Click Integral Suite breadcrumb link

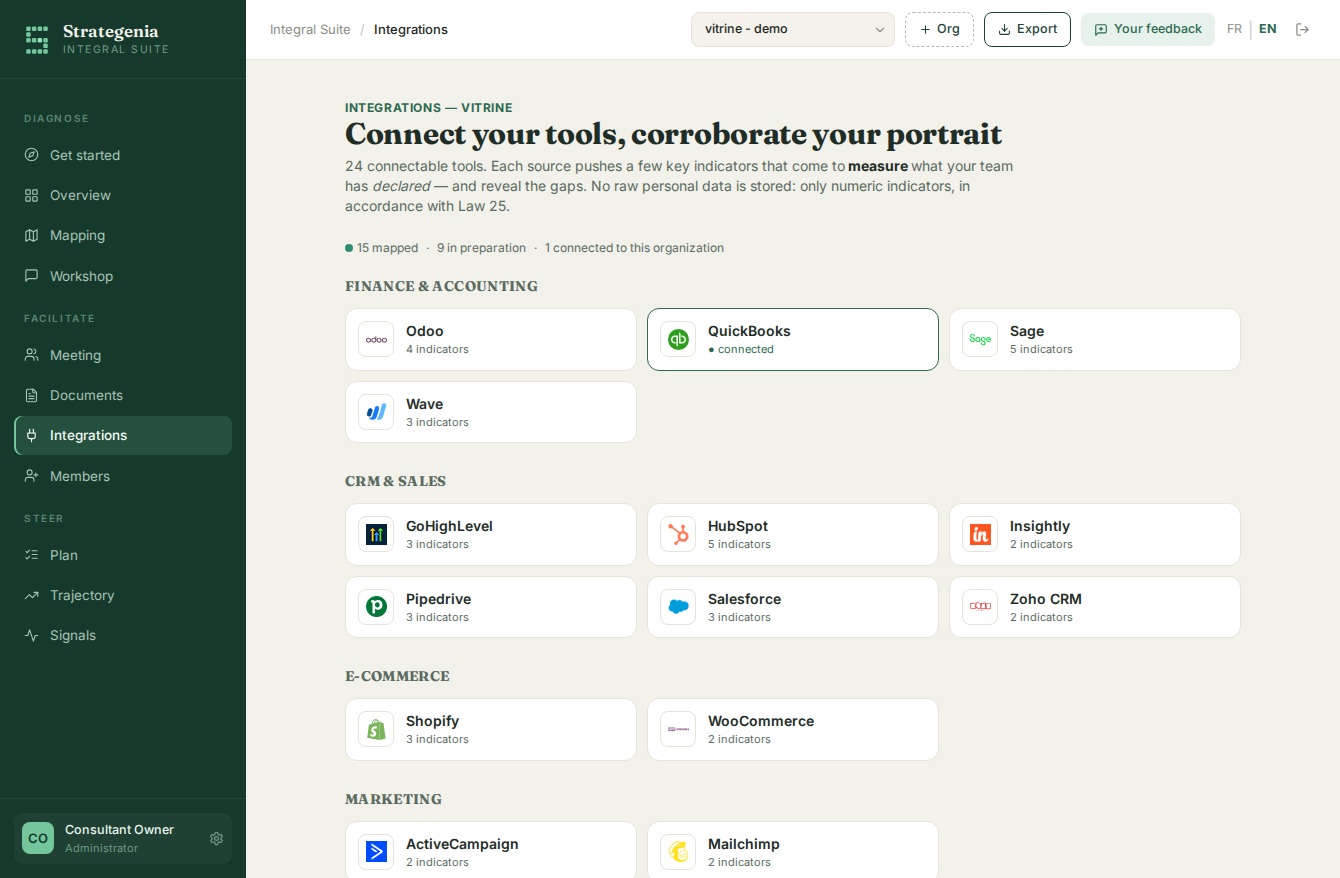click(310, 29)
